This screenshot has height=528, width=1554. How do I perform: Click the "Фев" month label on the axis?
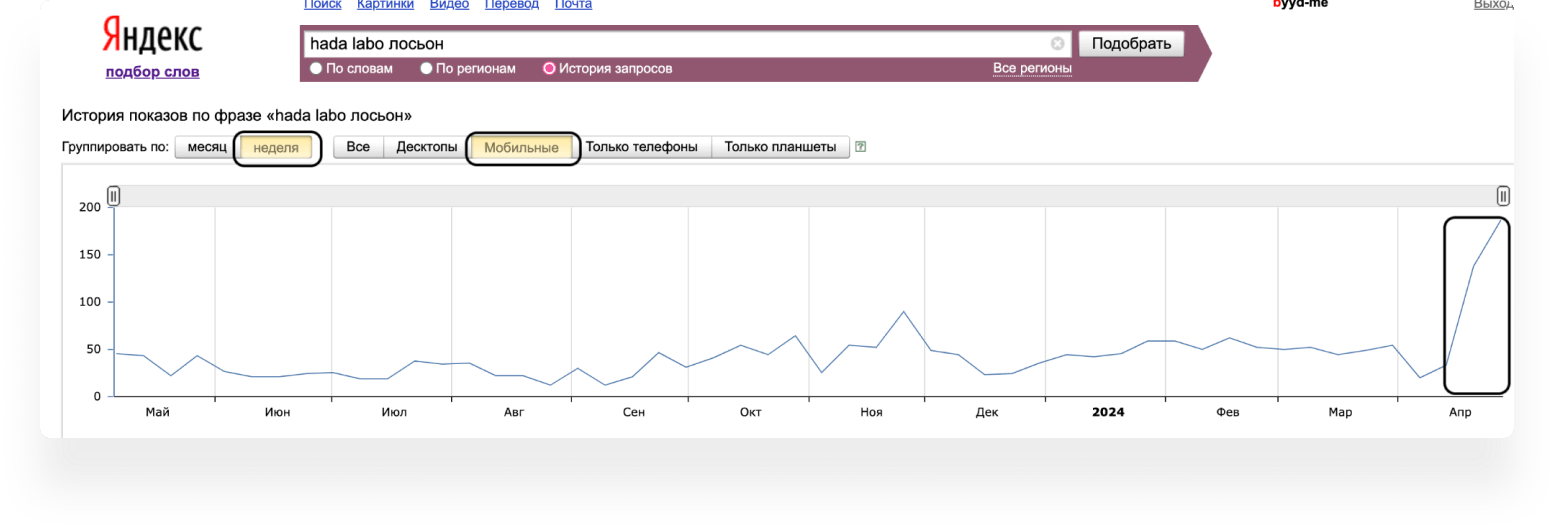click(x=1227, y=412)
